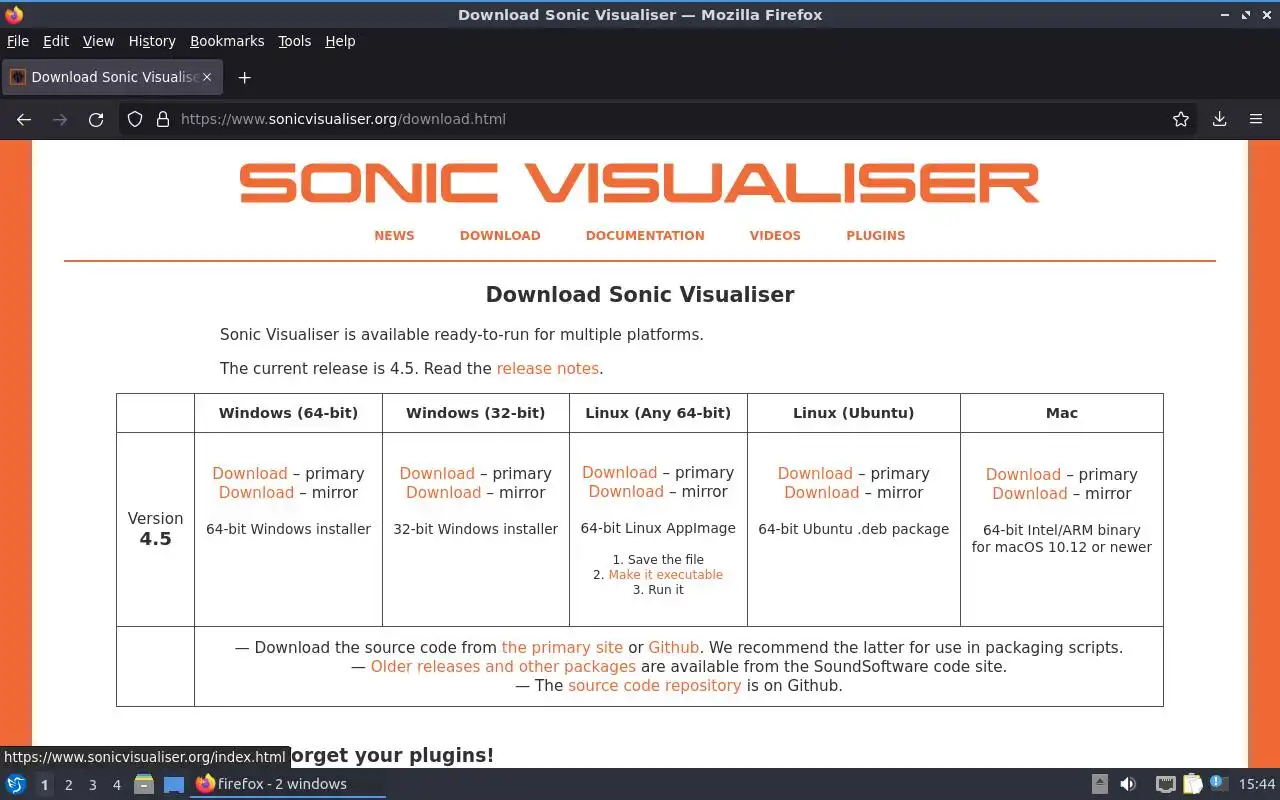Open the network tray icon
This screenshot has height=800, width=1280.
[x=1165, y=784]
